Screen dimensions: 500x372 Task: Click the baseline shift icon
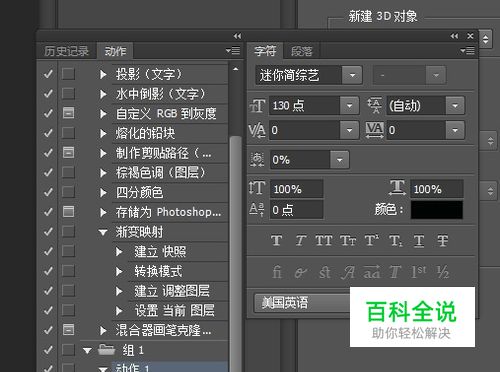pyautogui.click(x=257, y=210)
